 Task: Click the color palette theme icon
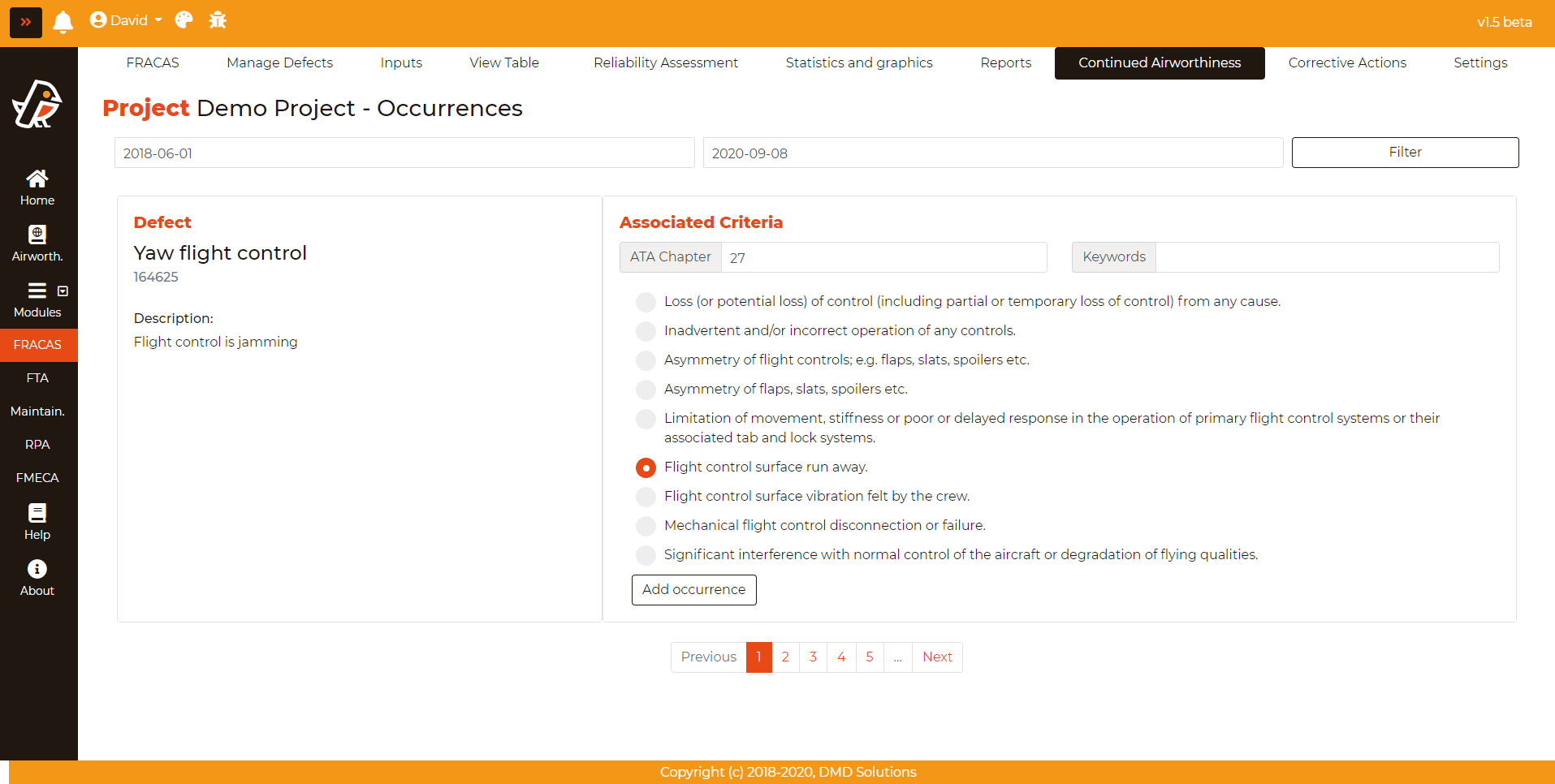coord(184,20)
